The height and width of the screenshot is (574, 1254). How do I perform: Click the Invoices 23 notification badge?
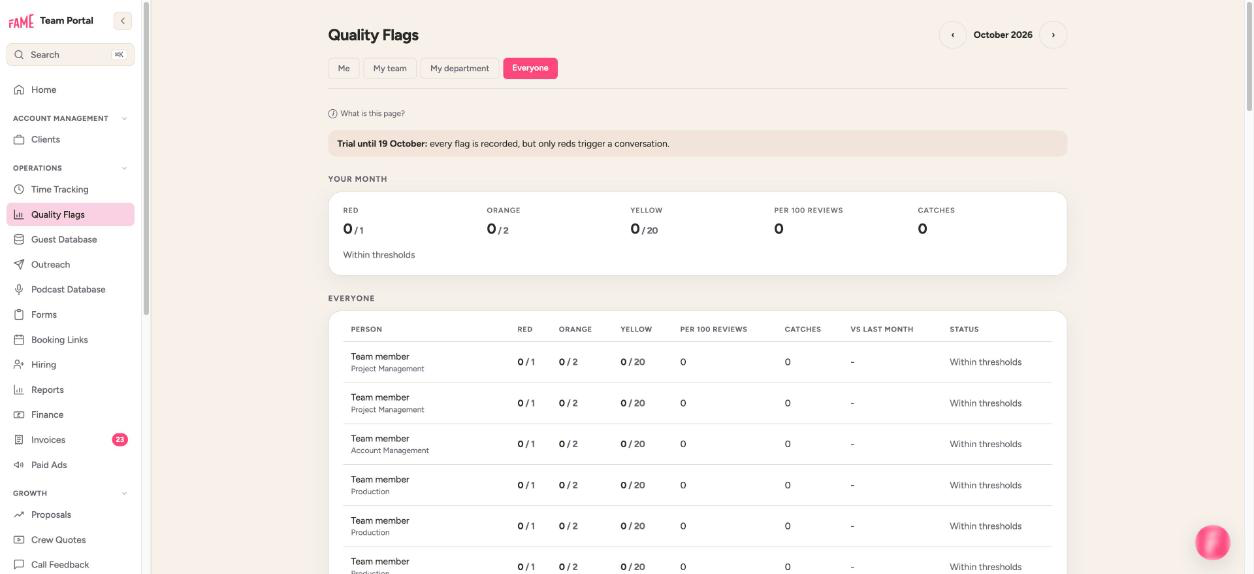[x=120, y=440]
